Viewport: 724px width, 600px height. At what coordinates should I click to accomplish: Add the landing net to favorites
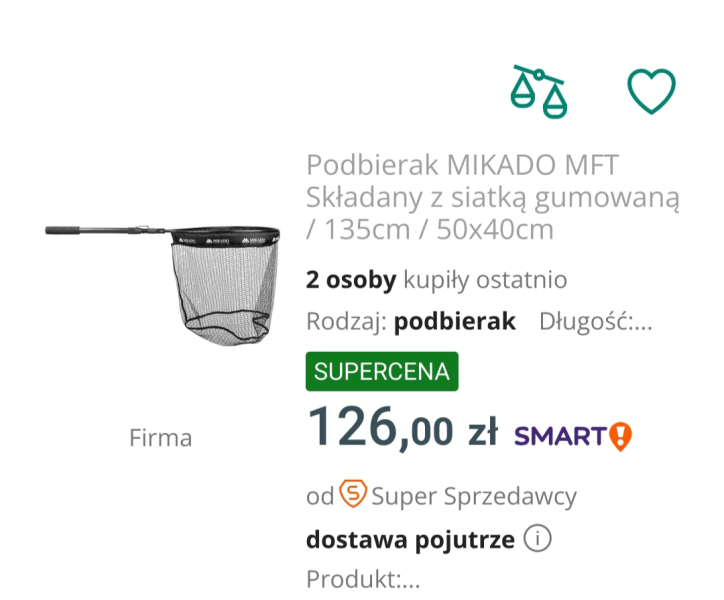651,91
